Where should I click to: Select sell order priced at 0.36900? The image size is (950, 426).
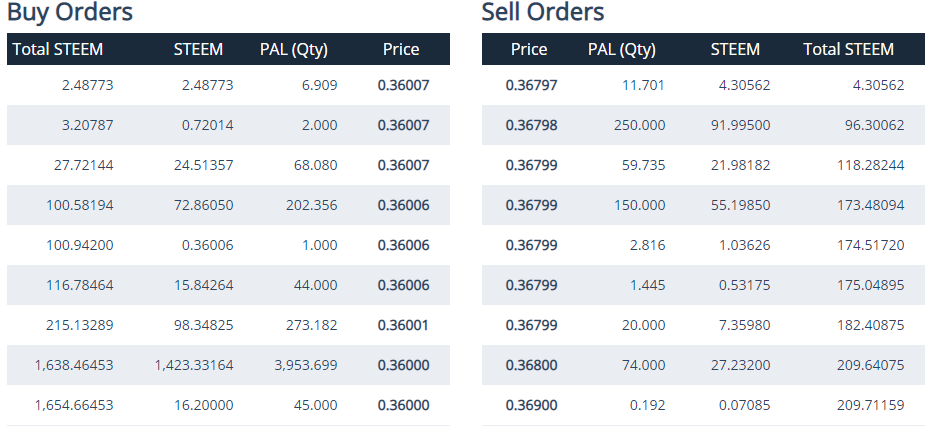click(532, 405)
